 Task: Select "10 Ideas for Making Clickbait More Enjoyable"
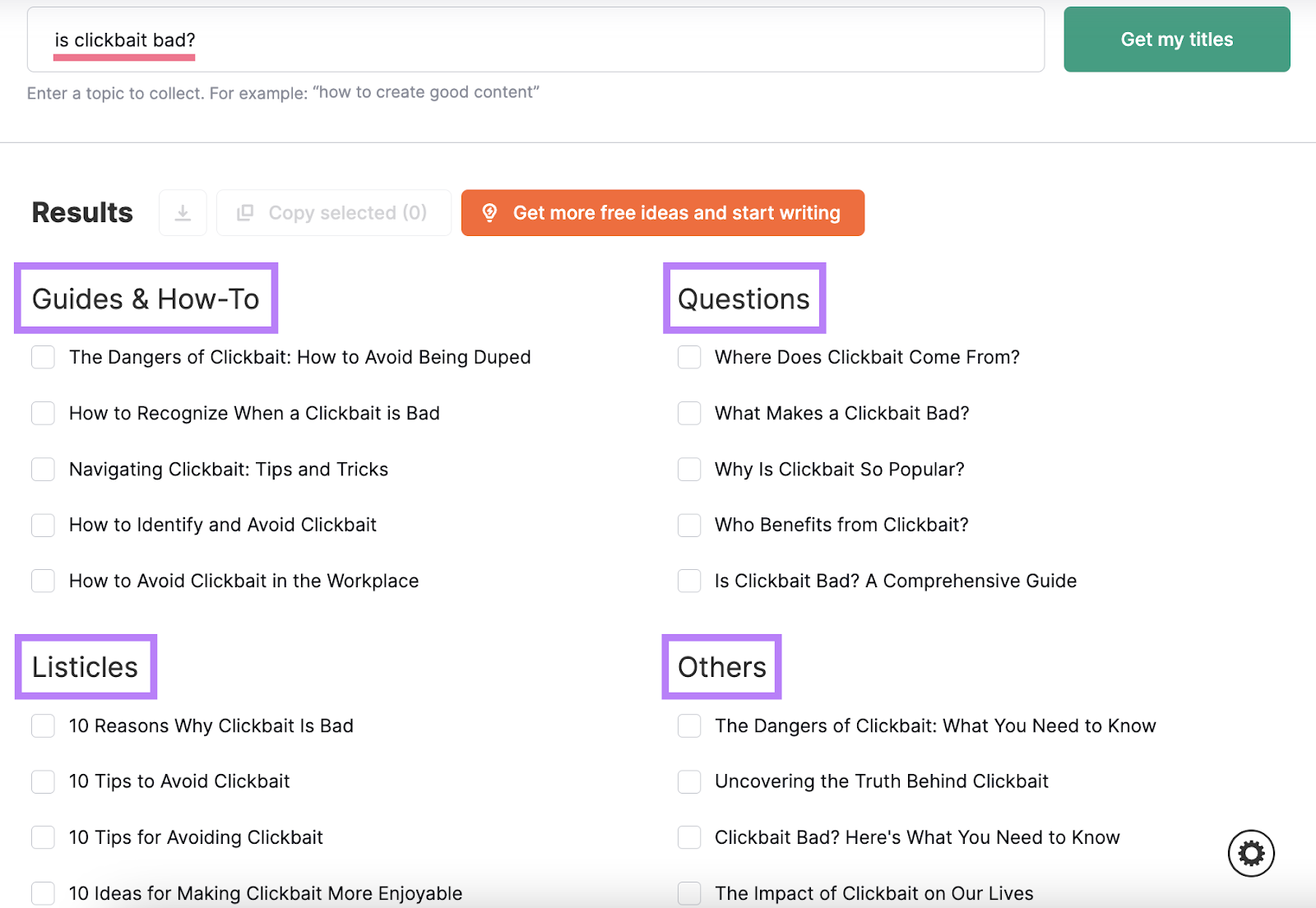coord(43,893)
